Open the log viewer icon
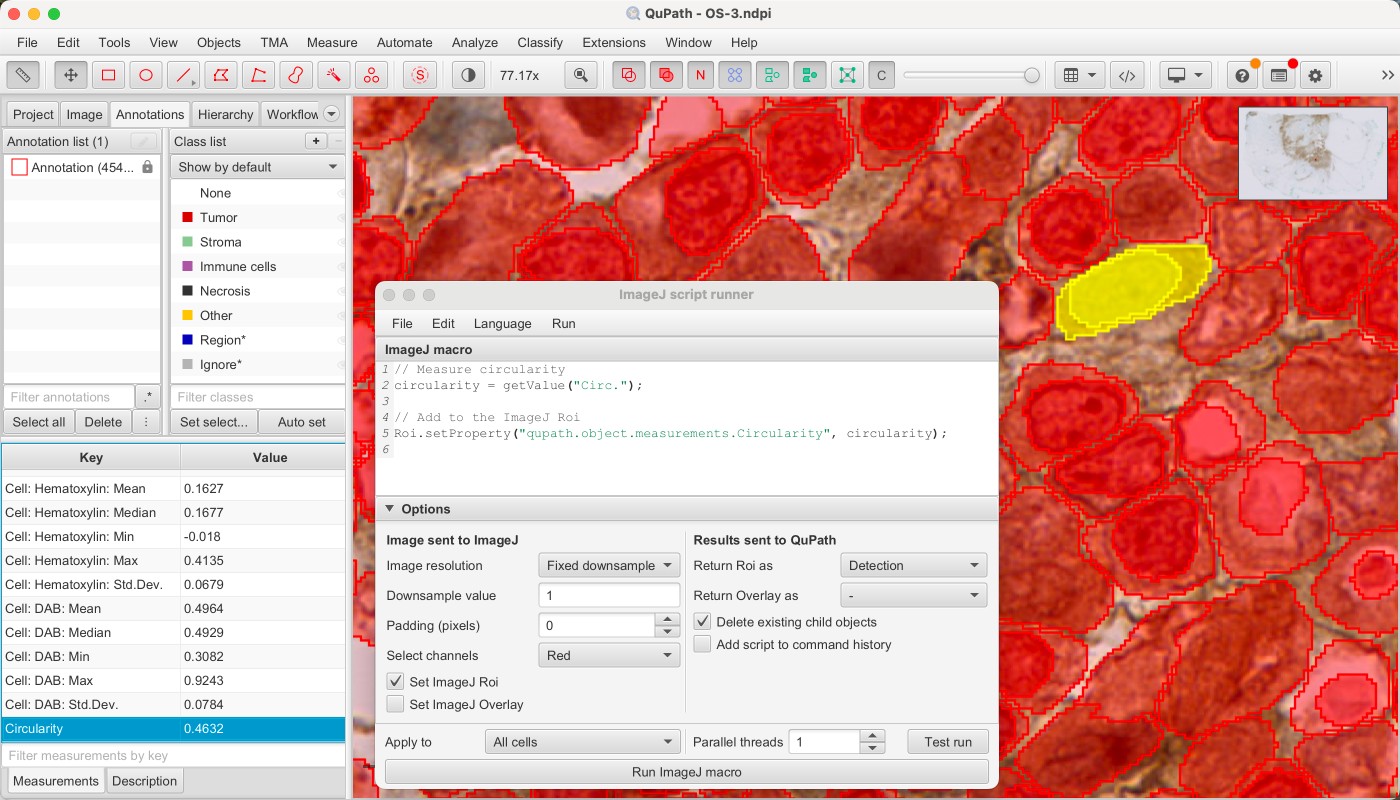The height and width of the screenshot is (800, 1400). pyautogui.click(x=1278, y=75)
